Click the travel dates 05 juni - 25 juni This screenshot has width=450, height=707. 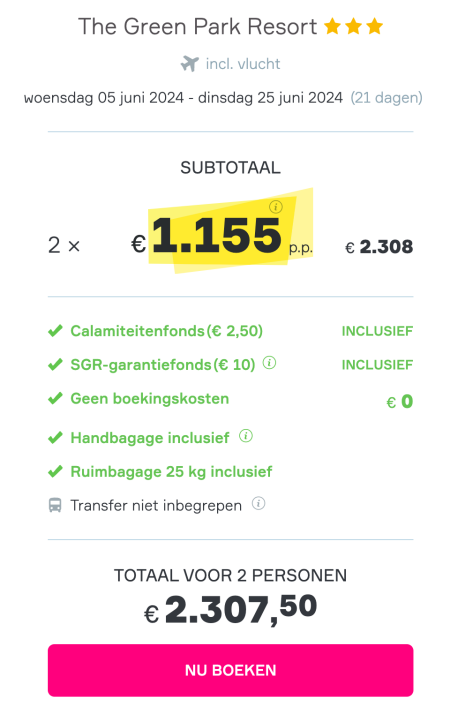[183, 98]
